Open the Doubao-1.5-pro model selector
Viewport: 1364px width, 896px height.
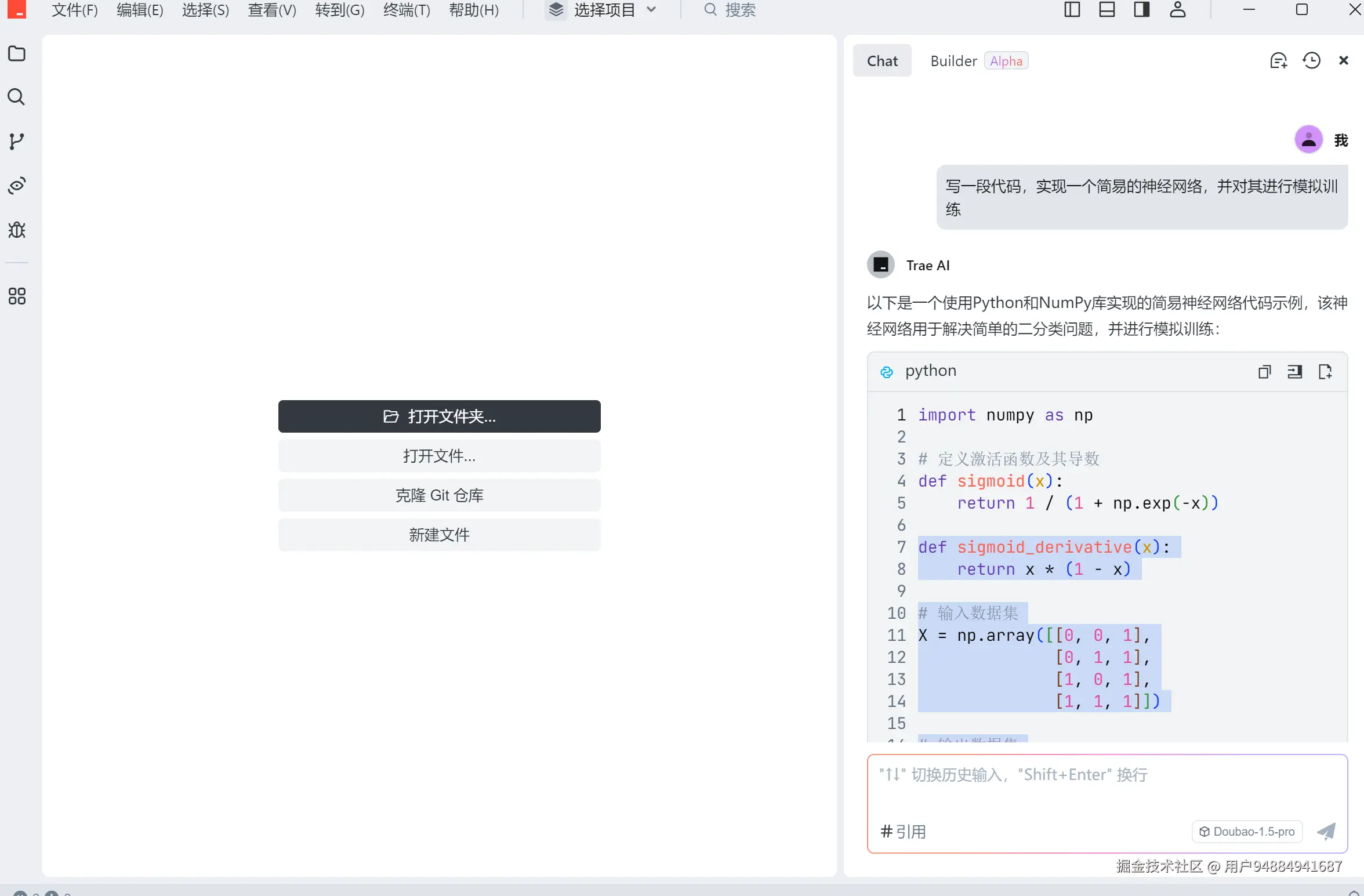pyautogui.click(x=1247, y=832)
